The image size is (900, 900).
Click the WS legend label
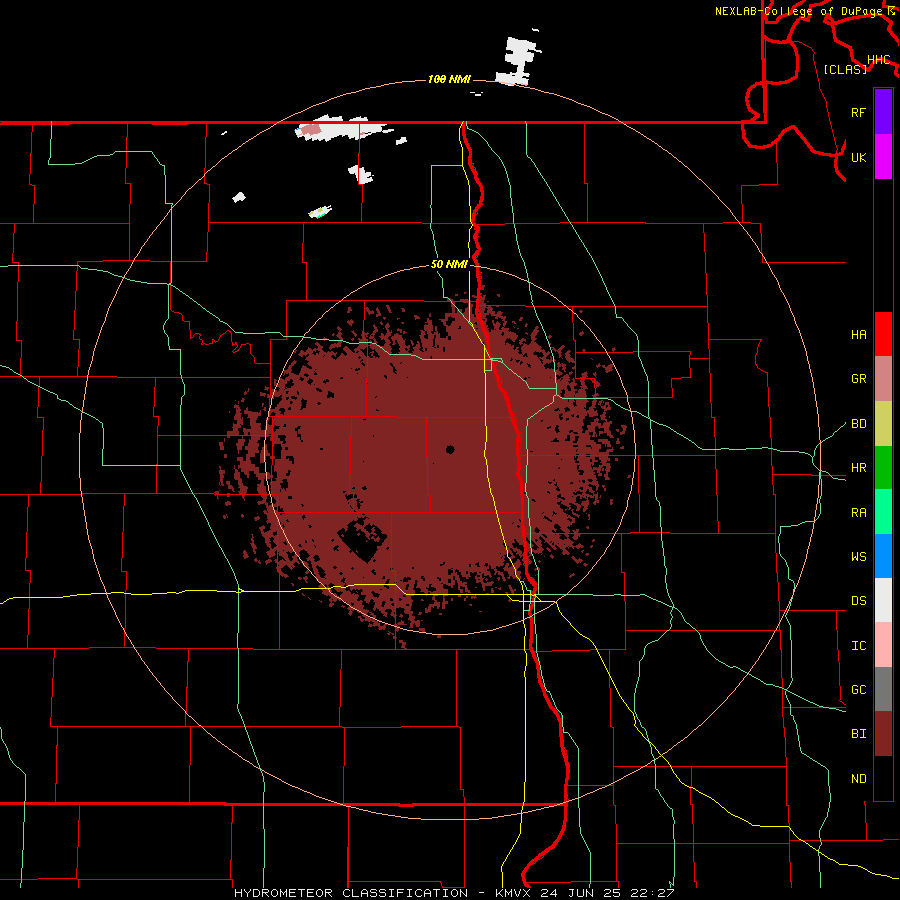pyautogui.click(x=858, y=556)
